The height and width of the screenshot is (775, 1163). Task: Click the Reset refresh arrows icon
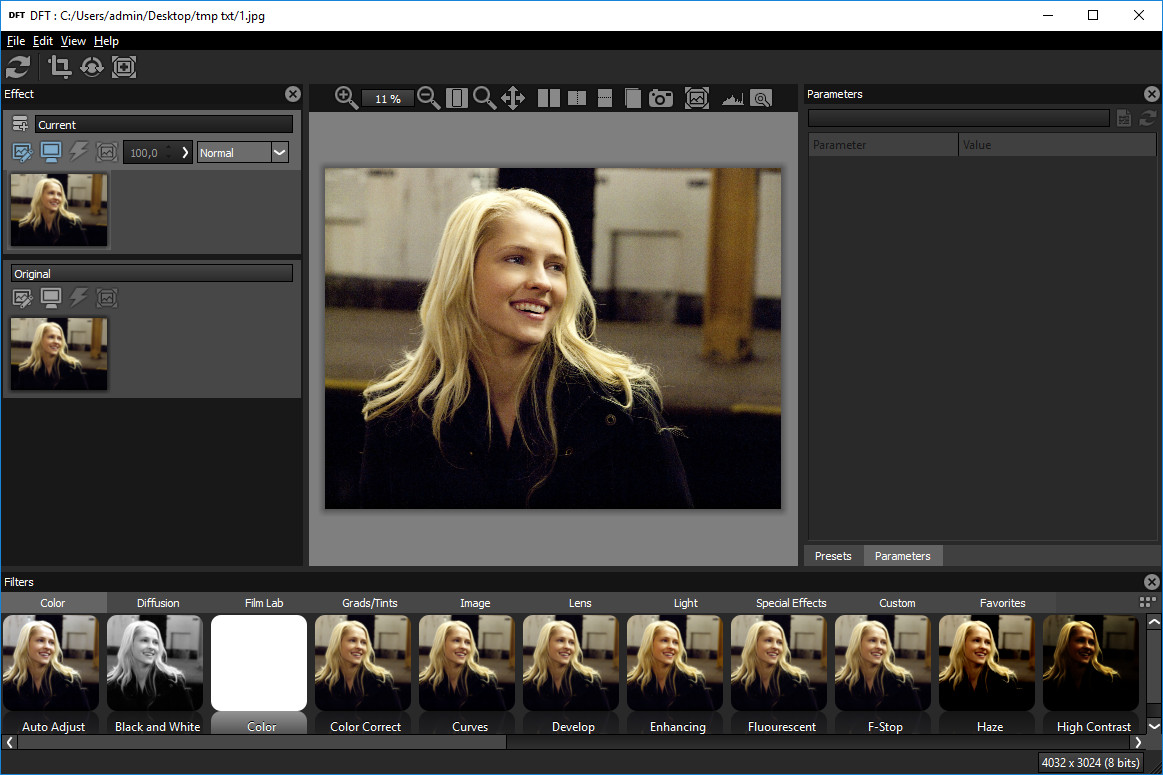[x=19, y=67]
